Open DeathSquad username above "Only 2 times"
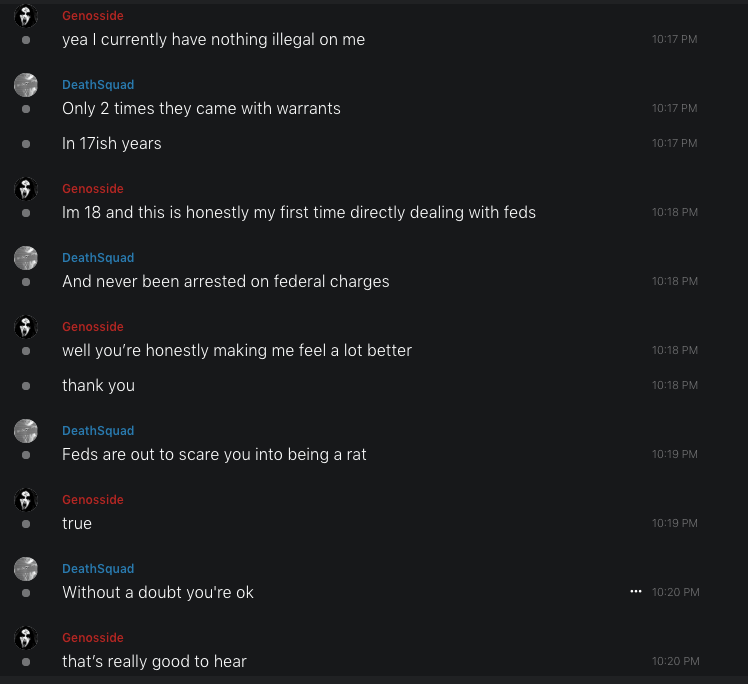The image size is (748, 684). [98, 85]
